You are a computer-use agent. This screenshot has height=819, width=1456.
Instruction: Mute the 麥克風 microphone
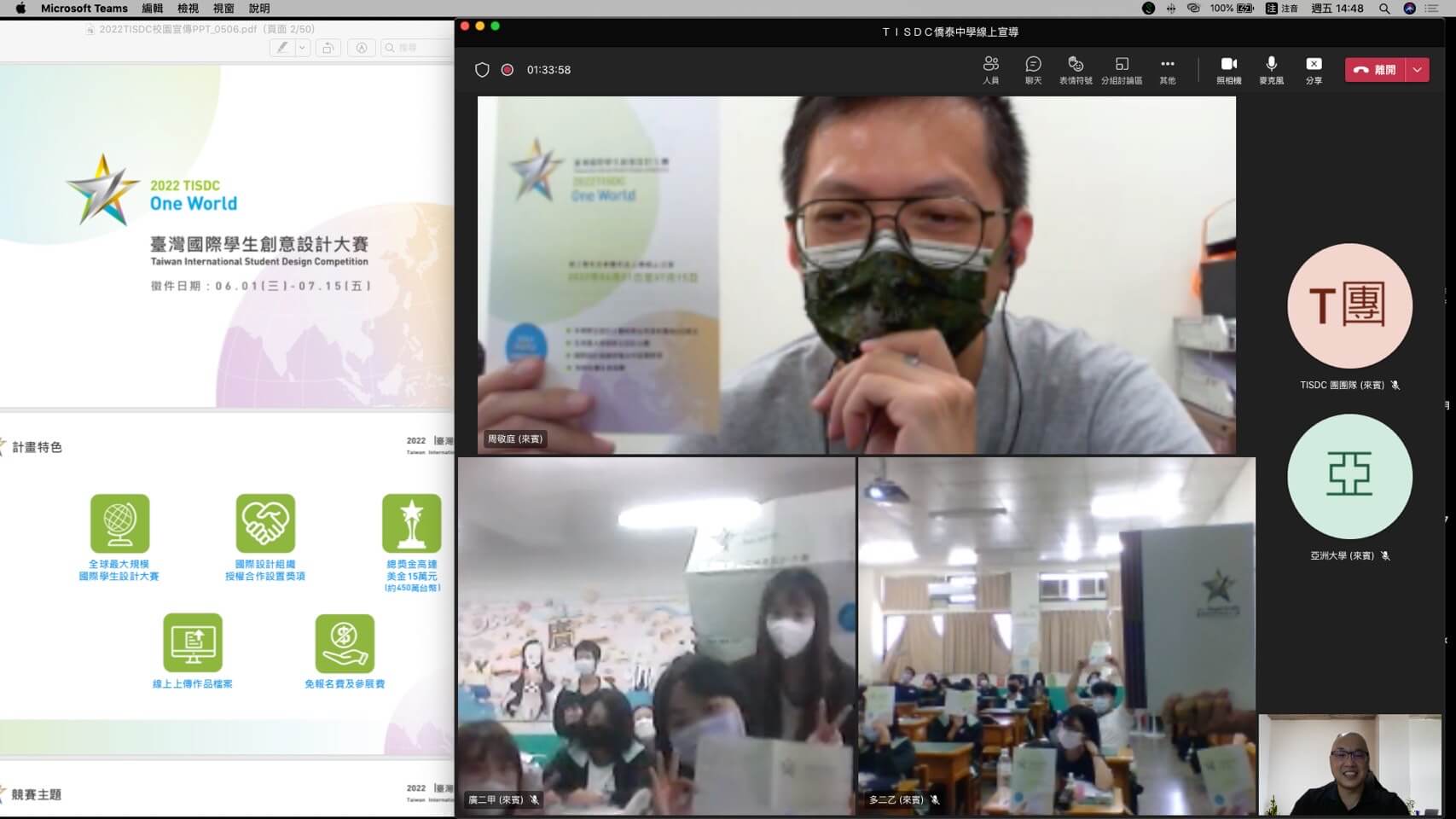pos(1271,69)
